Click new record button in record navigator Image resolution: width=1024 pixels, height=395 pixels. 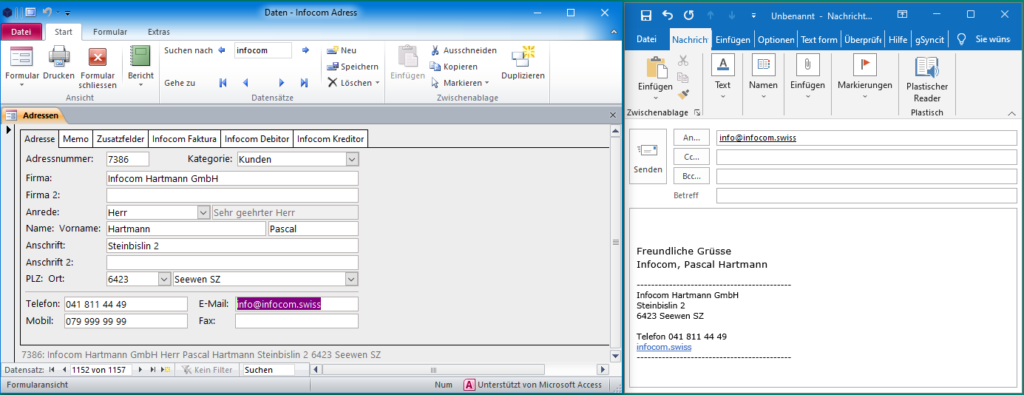point(166,370)
